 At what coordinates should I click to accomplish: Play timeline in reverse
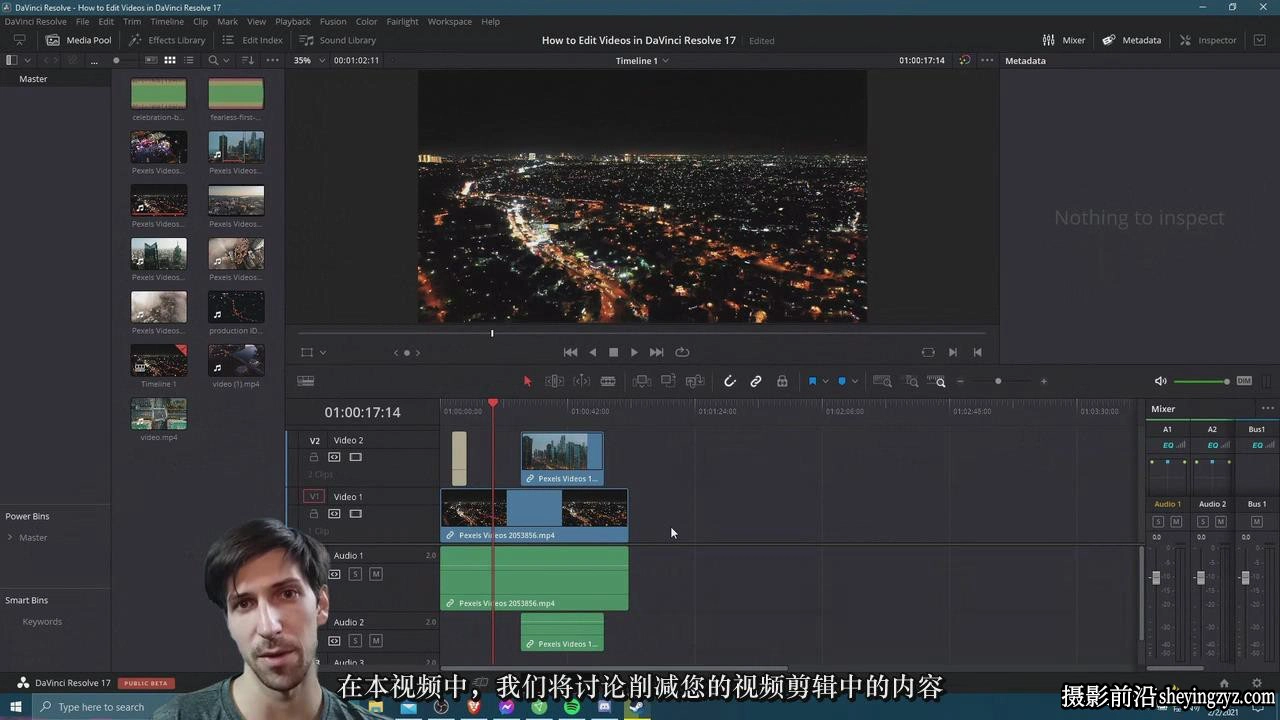(592, 352)
